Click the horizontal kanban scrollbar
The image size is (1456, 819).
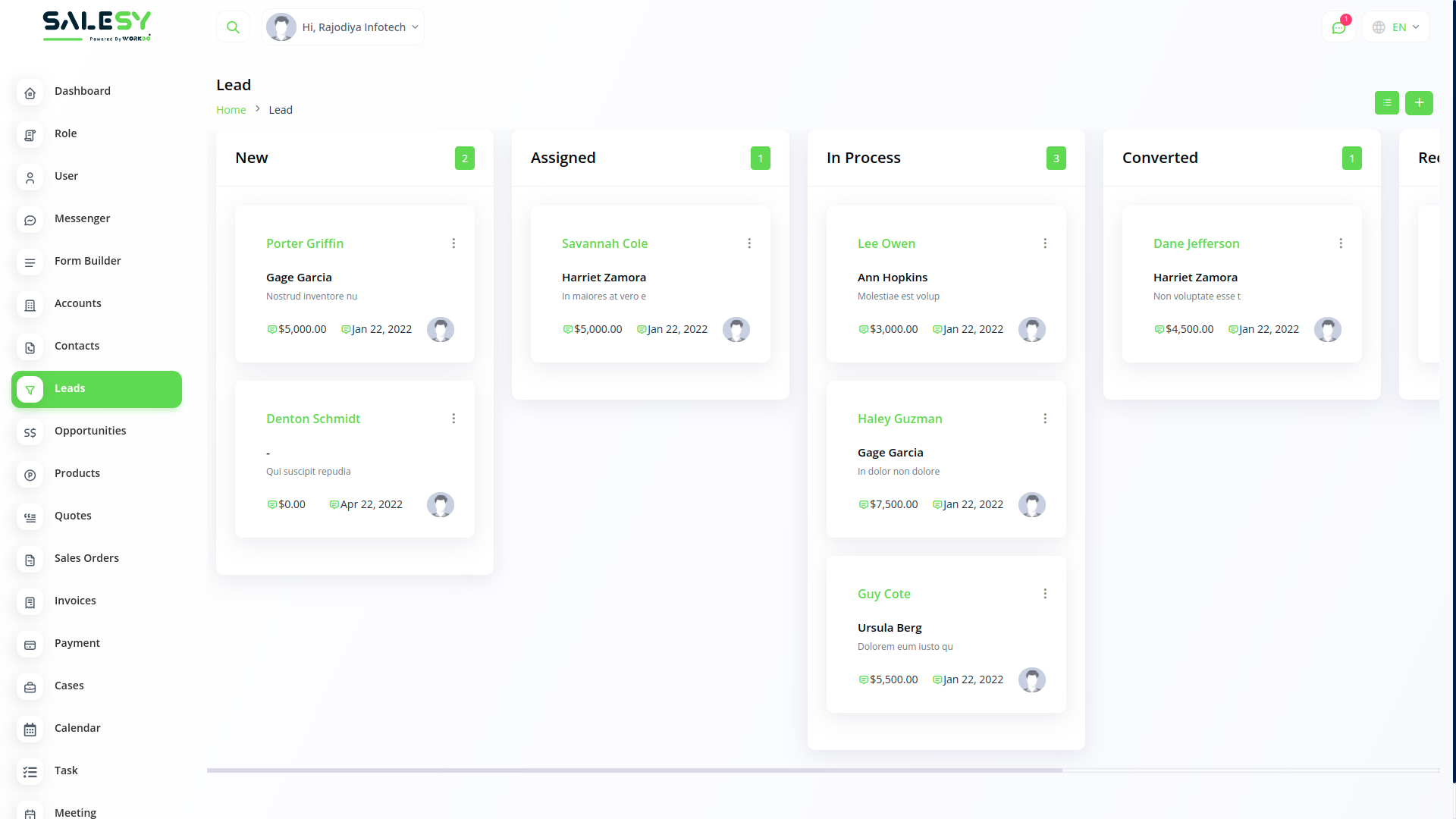point(634,770)
